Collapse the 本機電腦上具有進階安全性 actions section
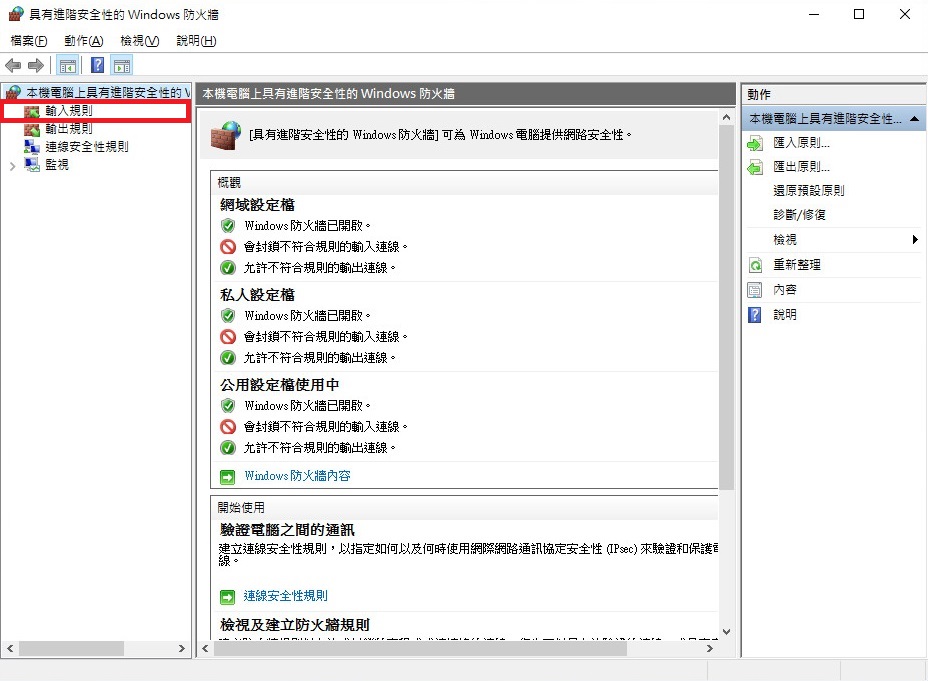 click(914, 119)
